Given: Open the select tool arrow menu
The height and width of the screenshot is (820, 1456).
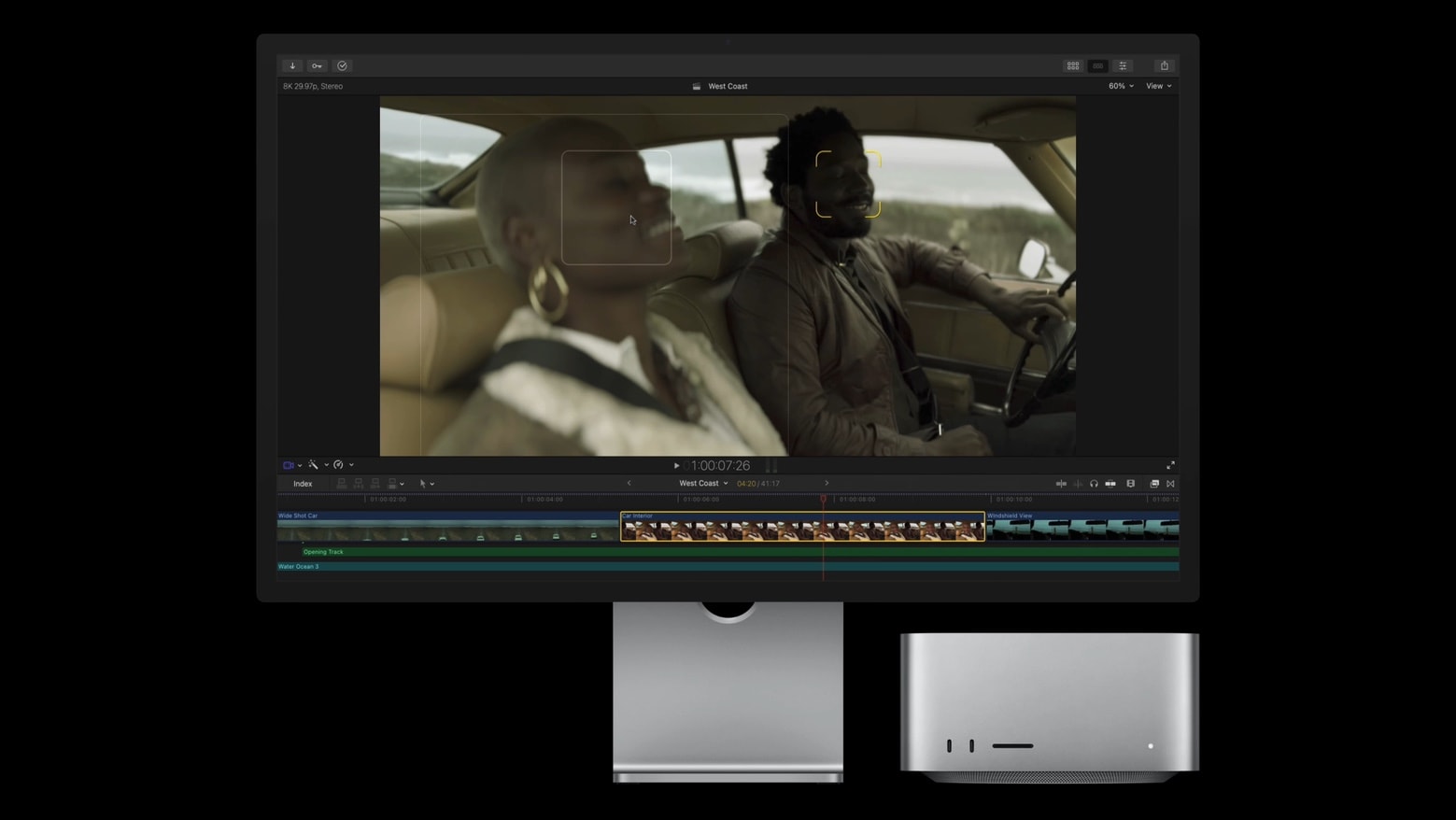Looking at the screenshot, I should [426, 484].
